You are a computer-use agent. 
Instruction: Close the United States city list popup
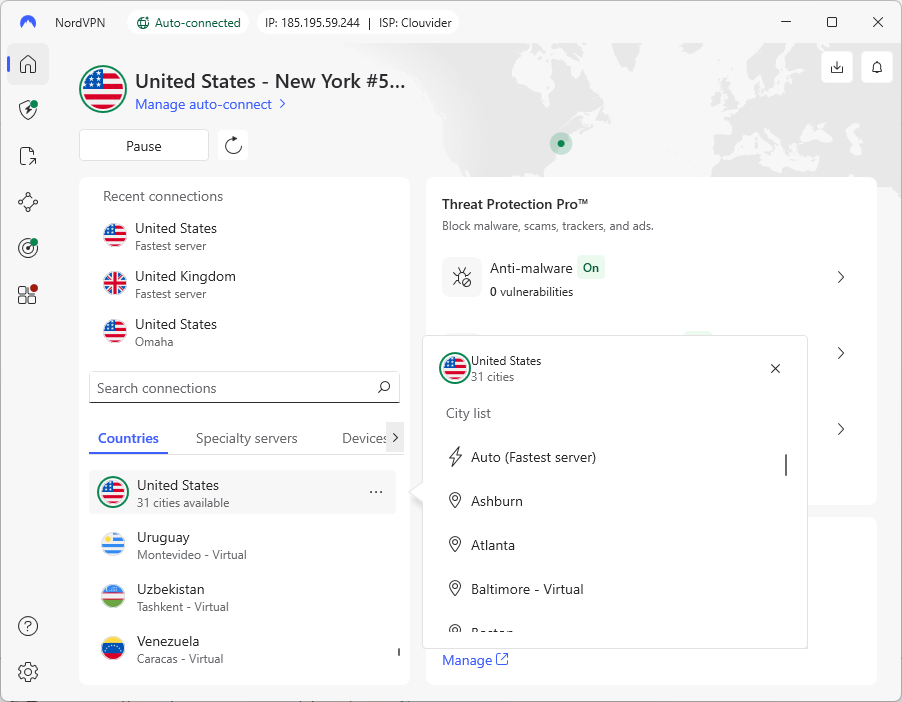(x=775, y=368)
